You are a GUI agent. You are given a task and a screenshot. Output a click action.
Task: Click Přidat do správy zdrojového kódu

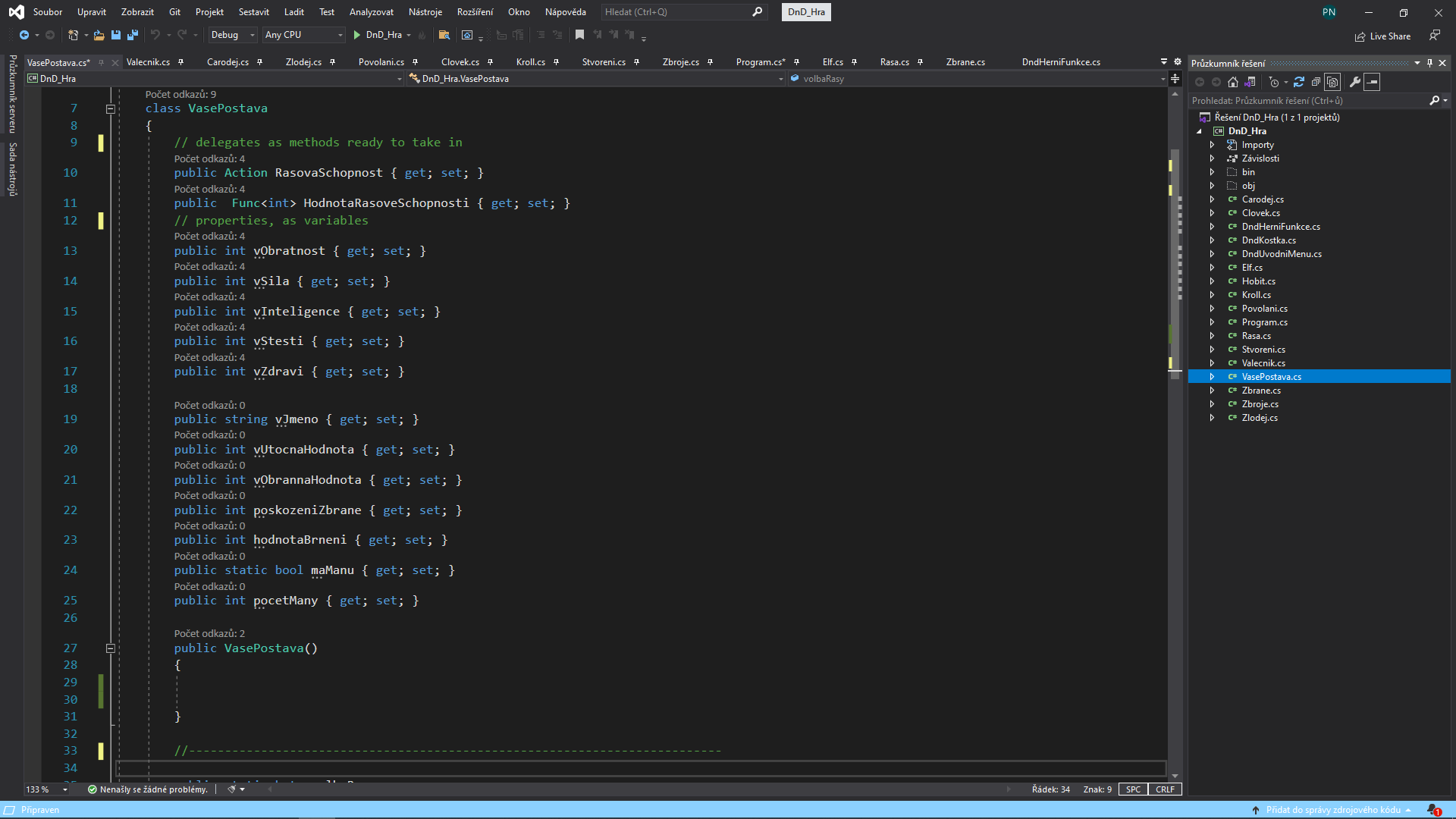click(x=1332, y=810)
